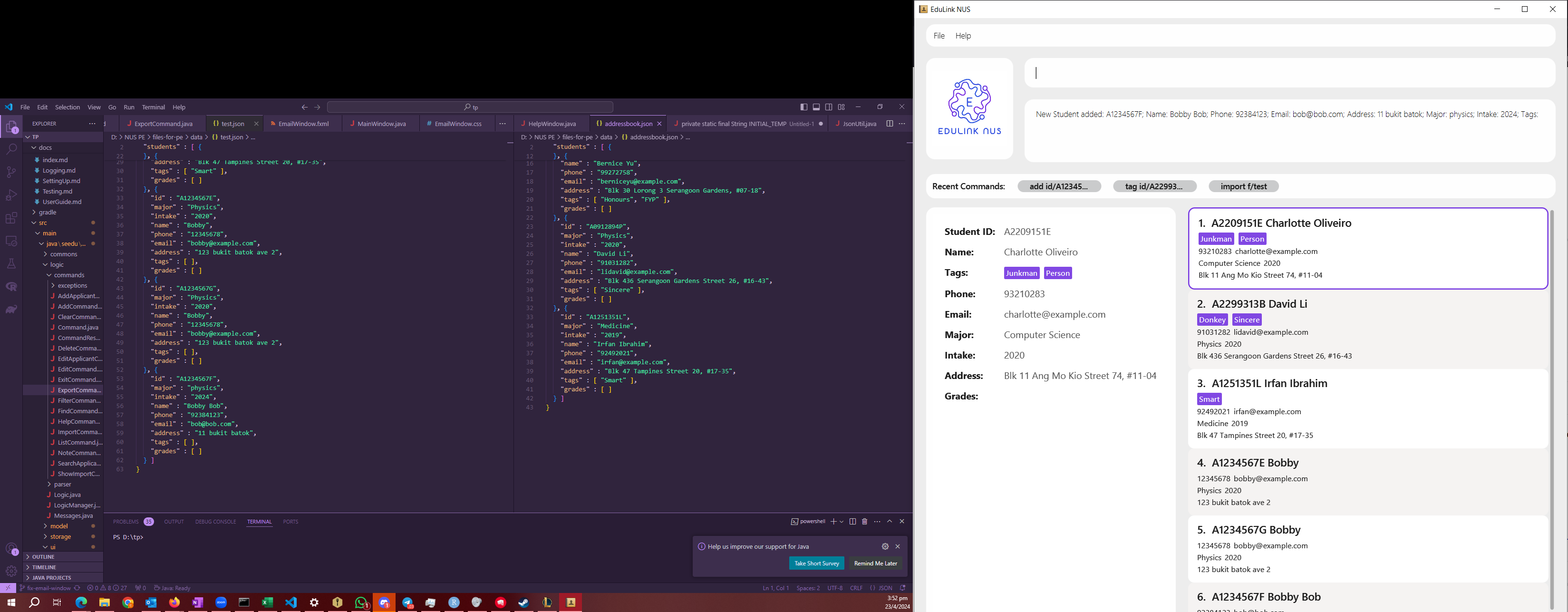Open the Help menu in EduLink NUS

click(963, 36)
